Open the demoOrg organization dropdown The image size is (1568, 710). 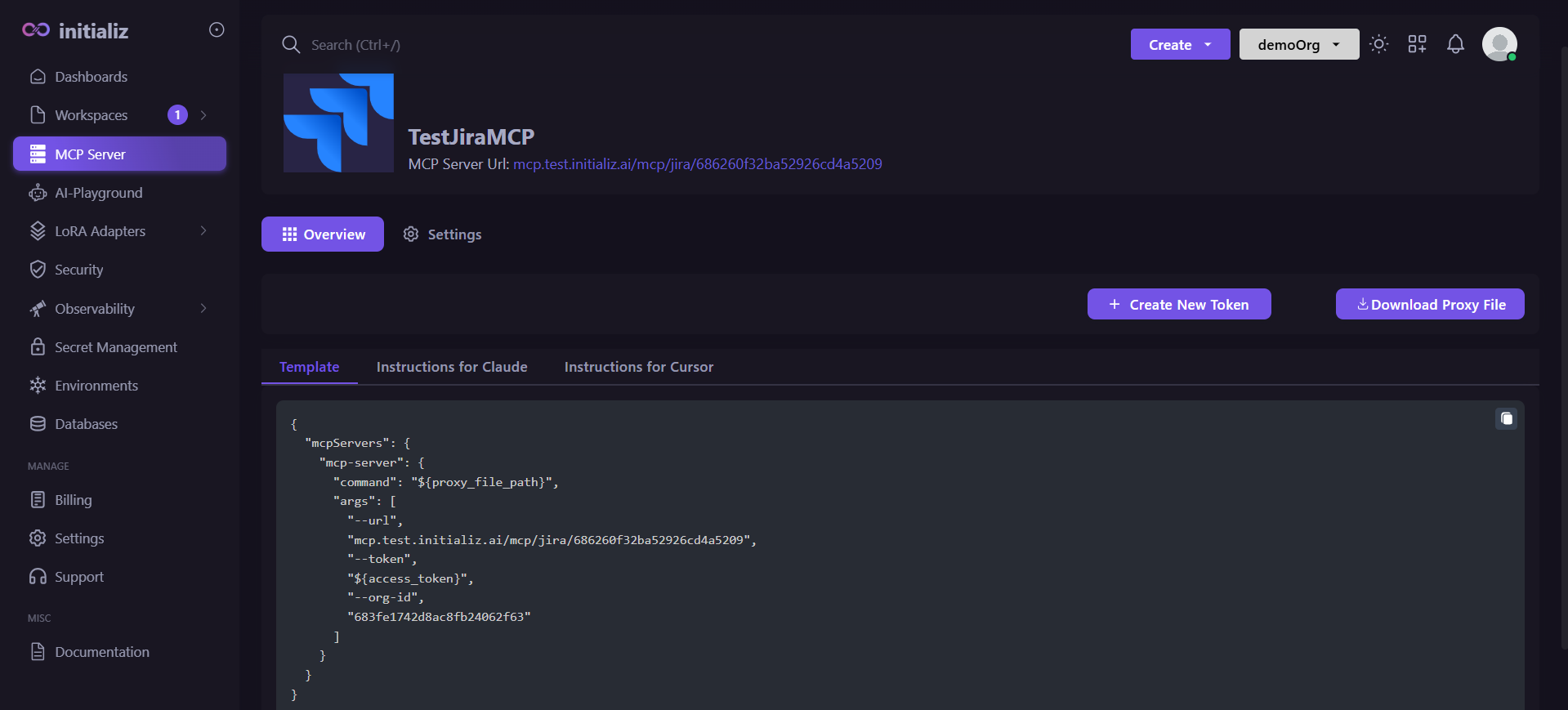1299,44
